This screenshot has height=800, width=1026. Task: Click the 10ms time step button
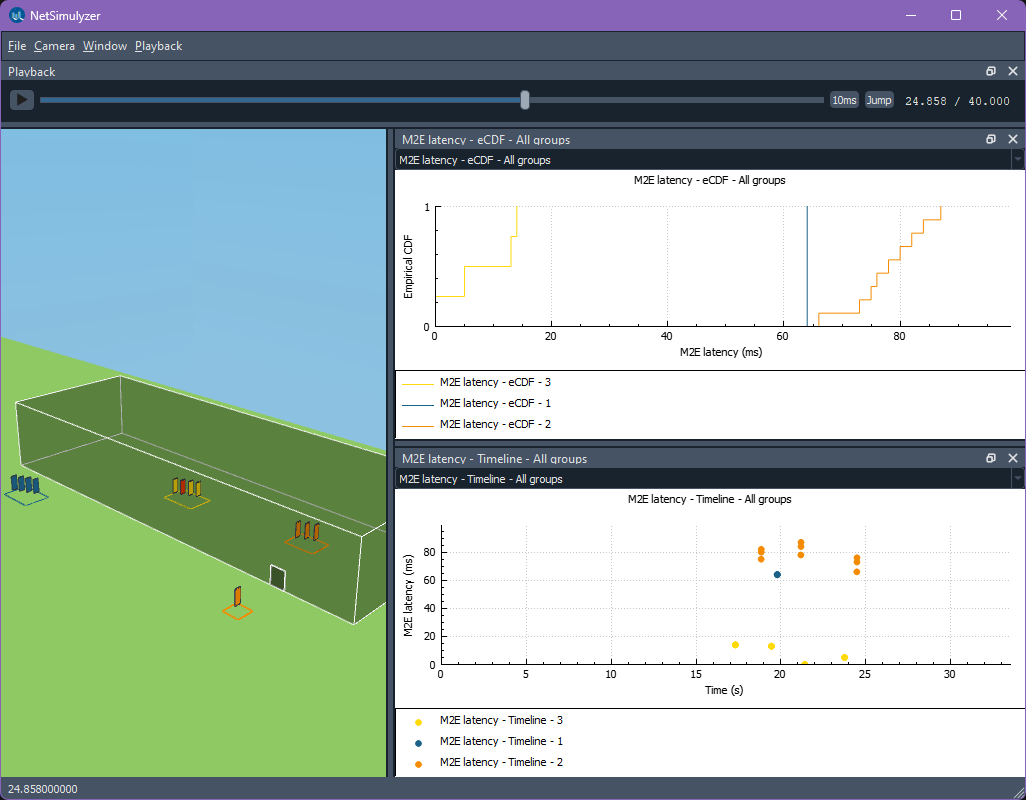click(x=844, y=100)
